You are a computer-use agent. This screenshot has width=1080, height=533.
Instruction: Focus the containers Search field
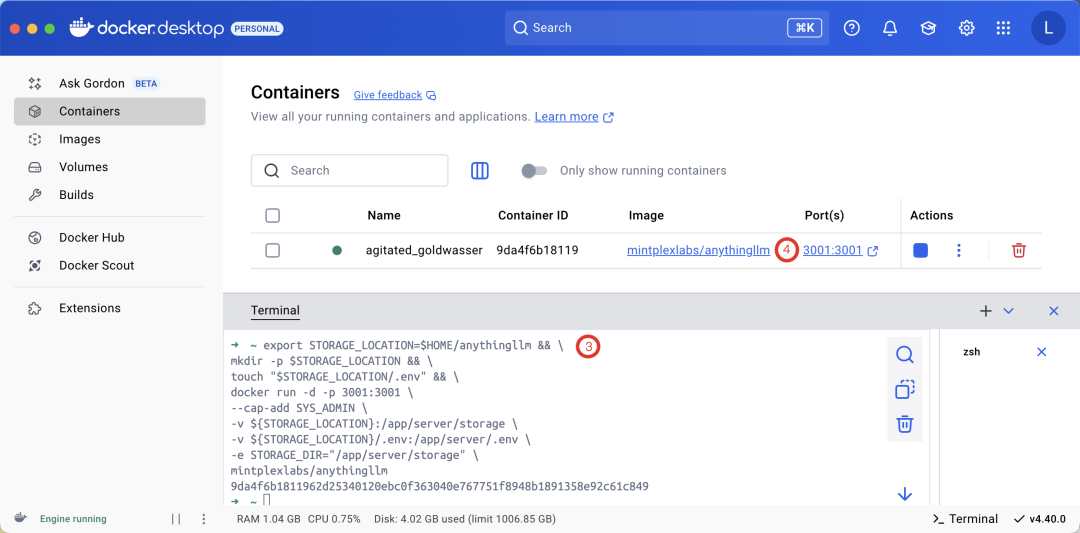pyautogui.click(x=350, y=170)
